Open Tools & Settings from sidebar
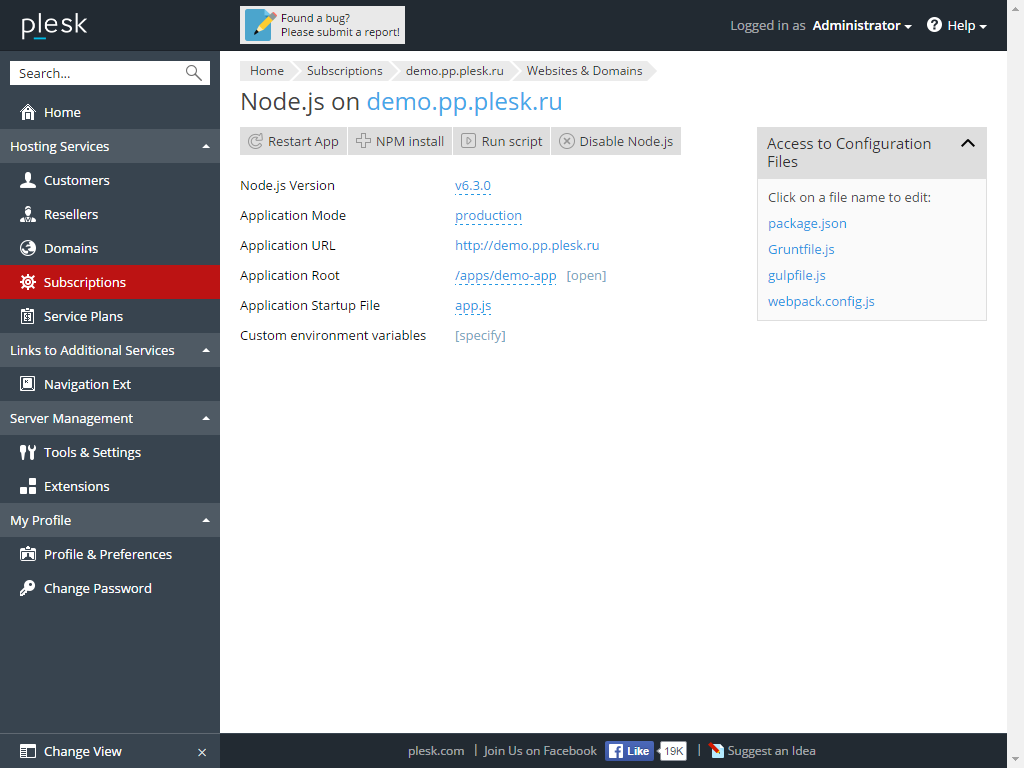The width and height of the screenshot is (1024, 768). (x=92, y=453)
